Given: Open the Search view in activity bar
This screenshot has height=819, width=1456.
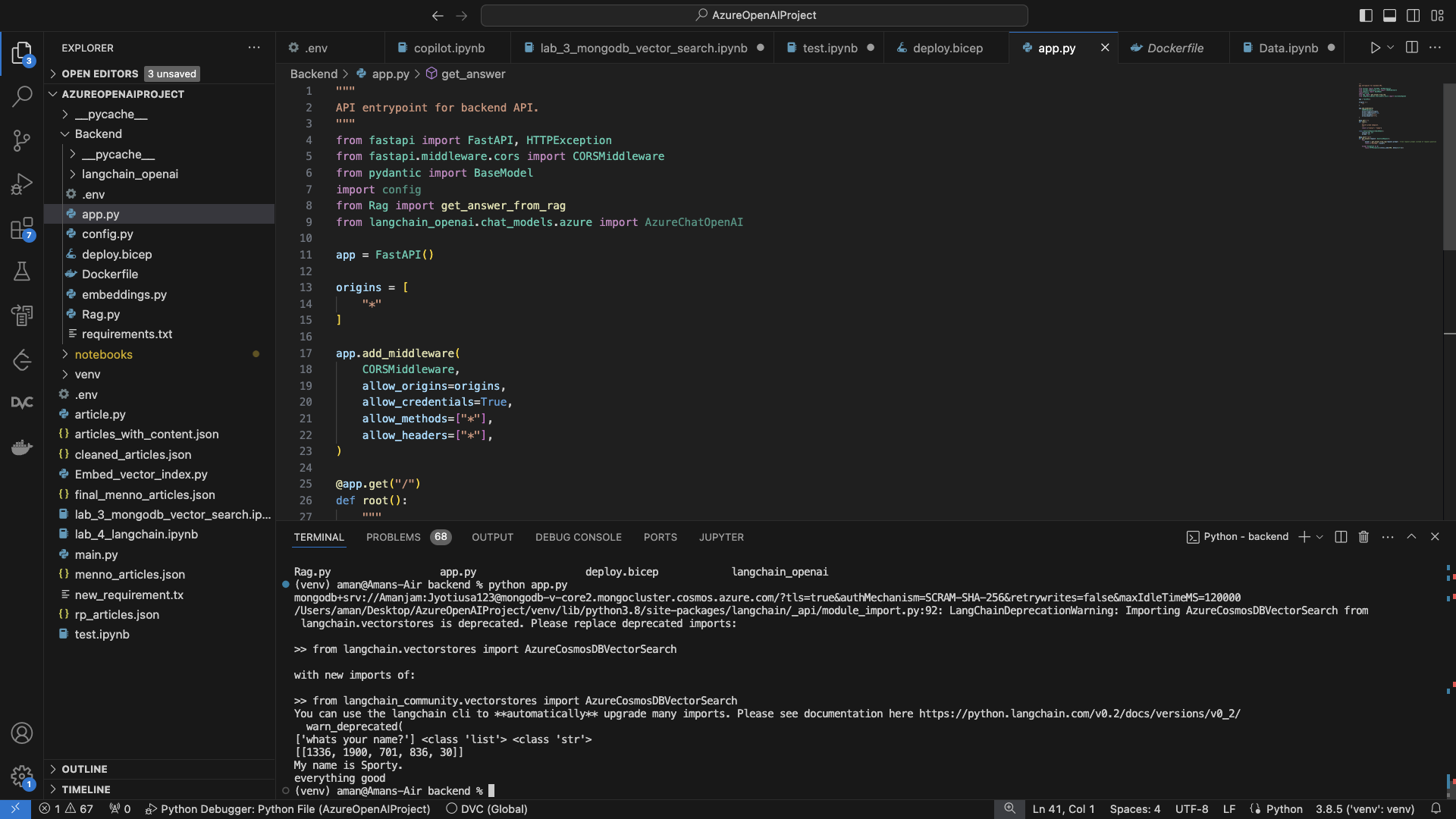Looking at the screenshot, I should click(x=22, y=96).
